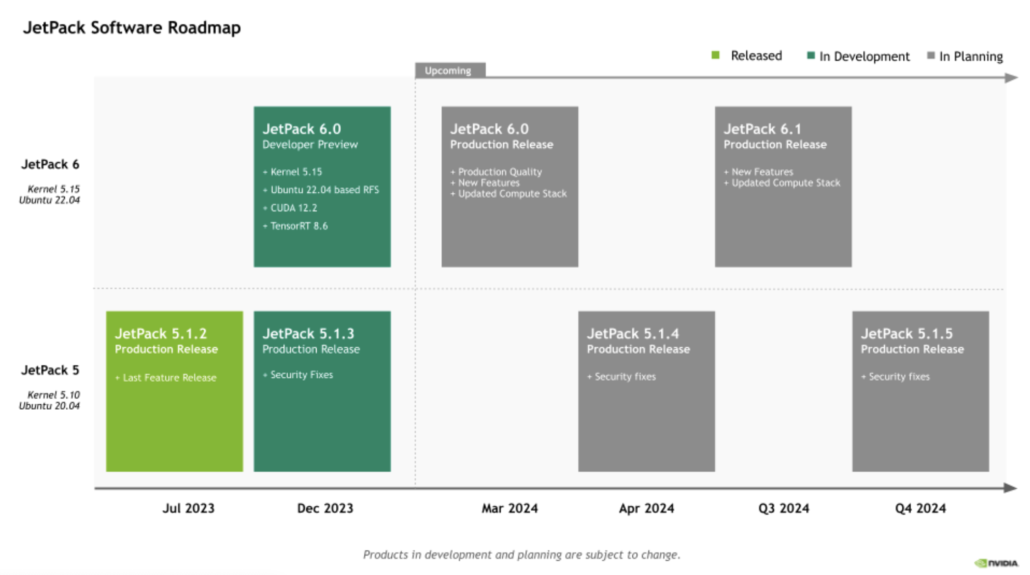Click the dark green In Development legend square

point(811,57)
